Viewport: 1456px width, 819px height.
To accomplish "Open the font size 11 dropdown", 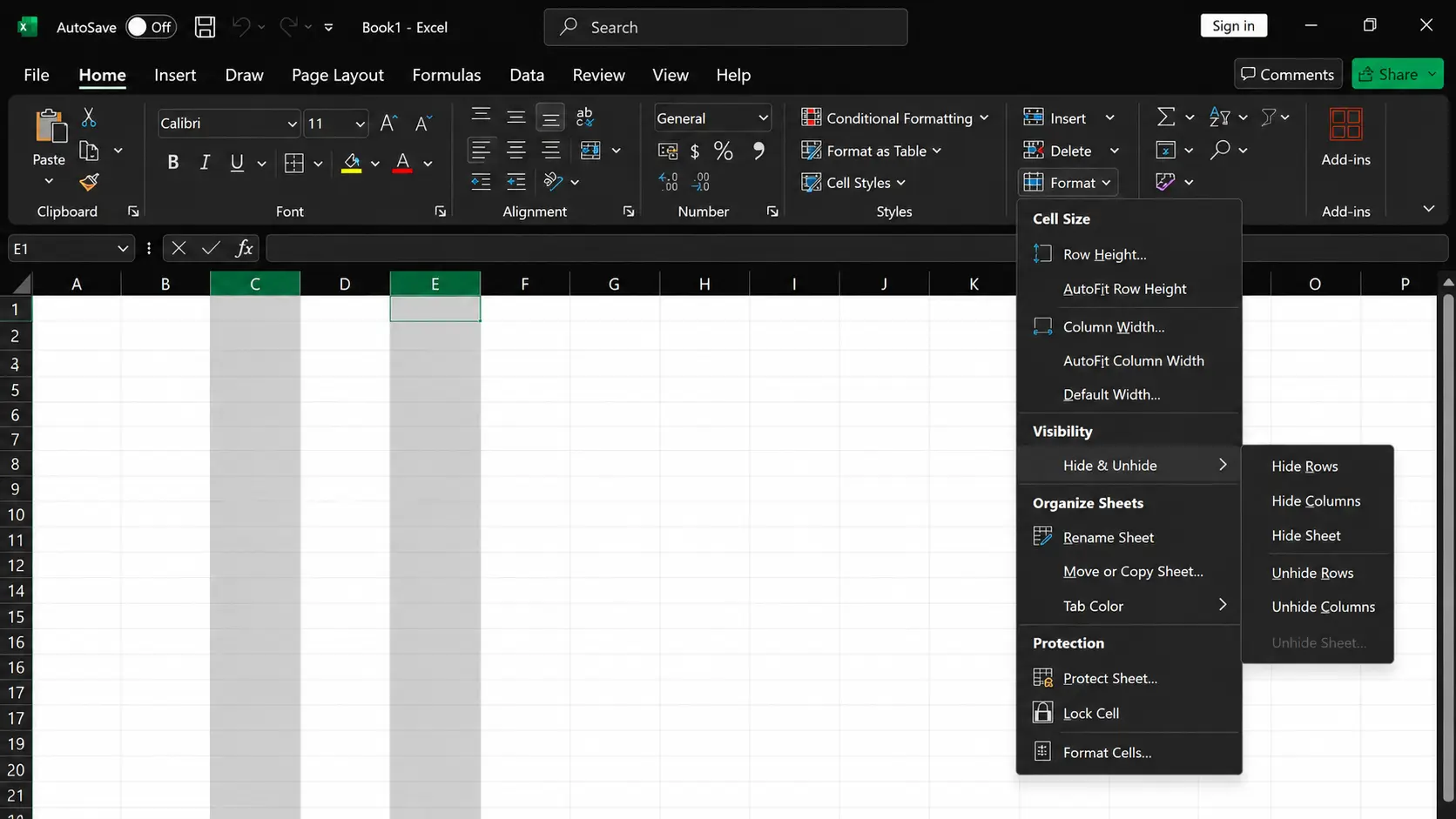I will click(x=360, y=124).
